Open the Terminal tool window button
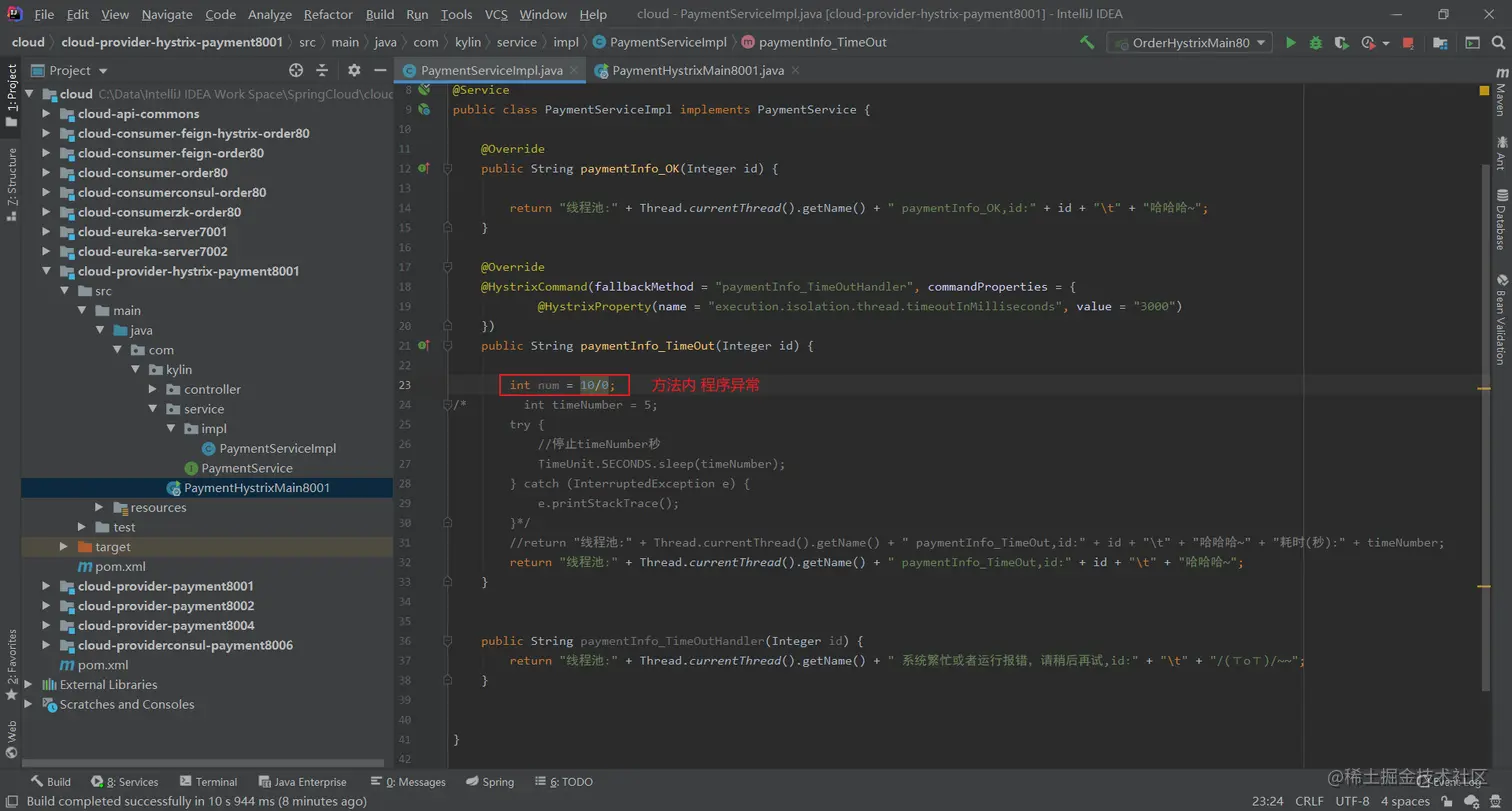Viewport: 1512px width, 811px height. 208,782
